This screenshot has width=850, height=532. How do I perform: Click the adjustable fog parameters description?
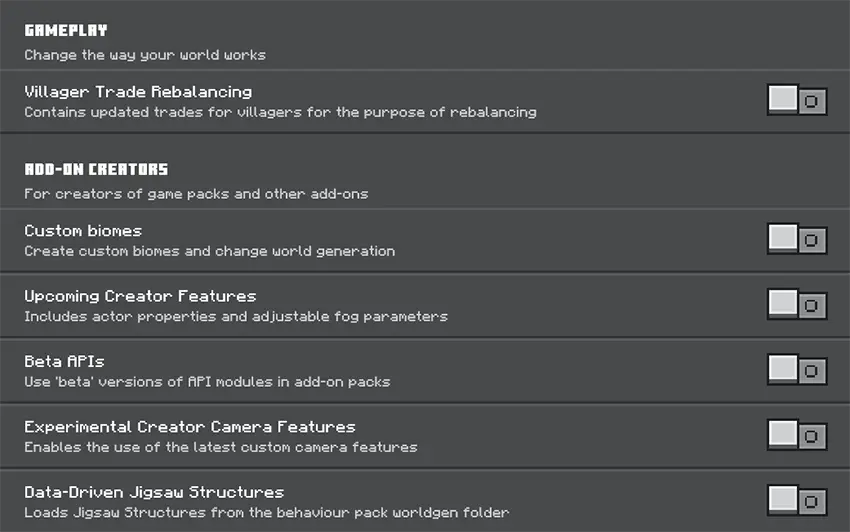pyautogui.click(x=235, y=317)
